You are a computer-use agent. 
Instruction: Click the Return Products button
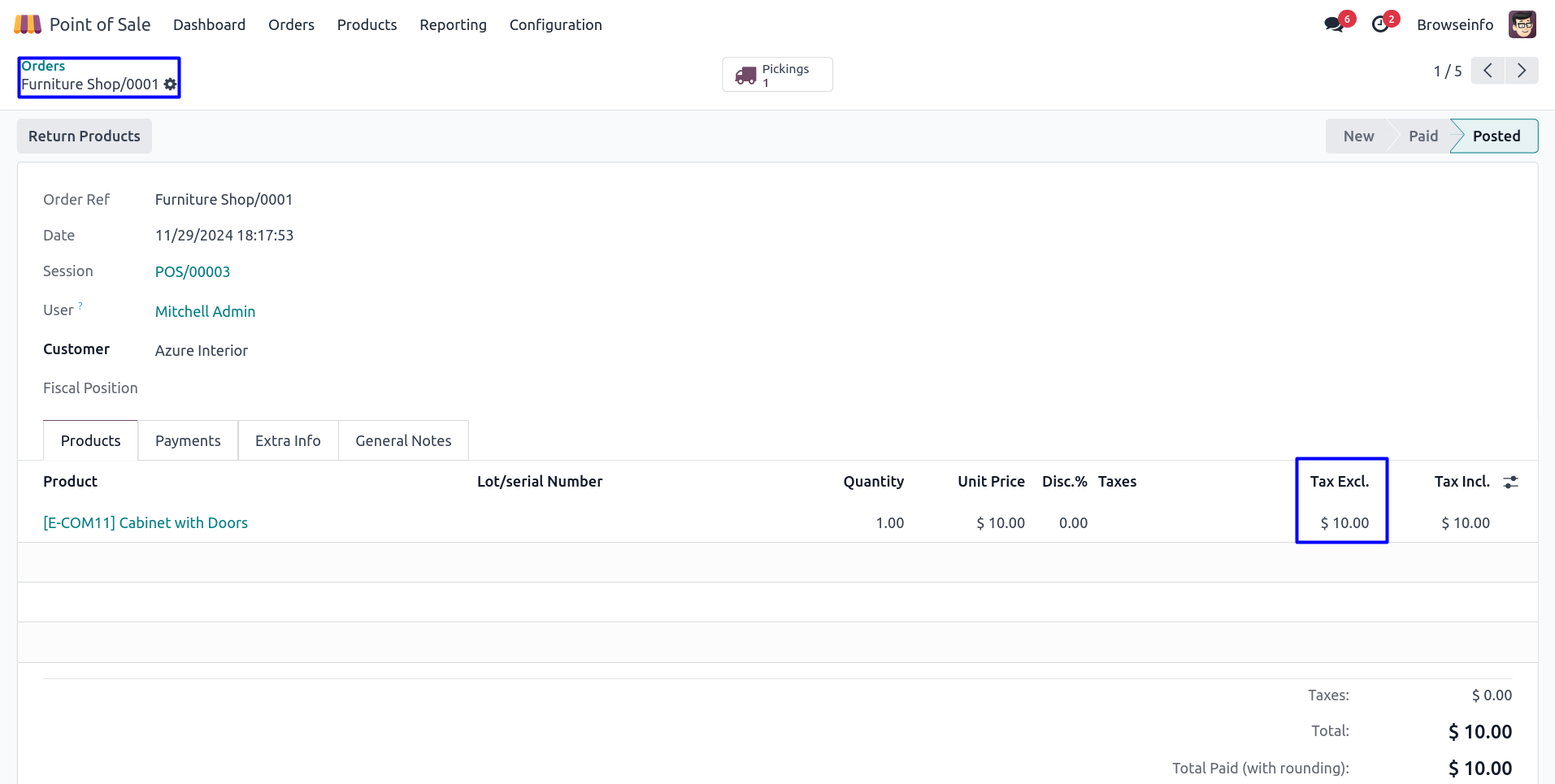(x=85, y=136)
